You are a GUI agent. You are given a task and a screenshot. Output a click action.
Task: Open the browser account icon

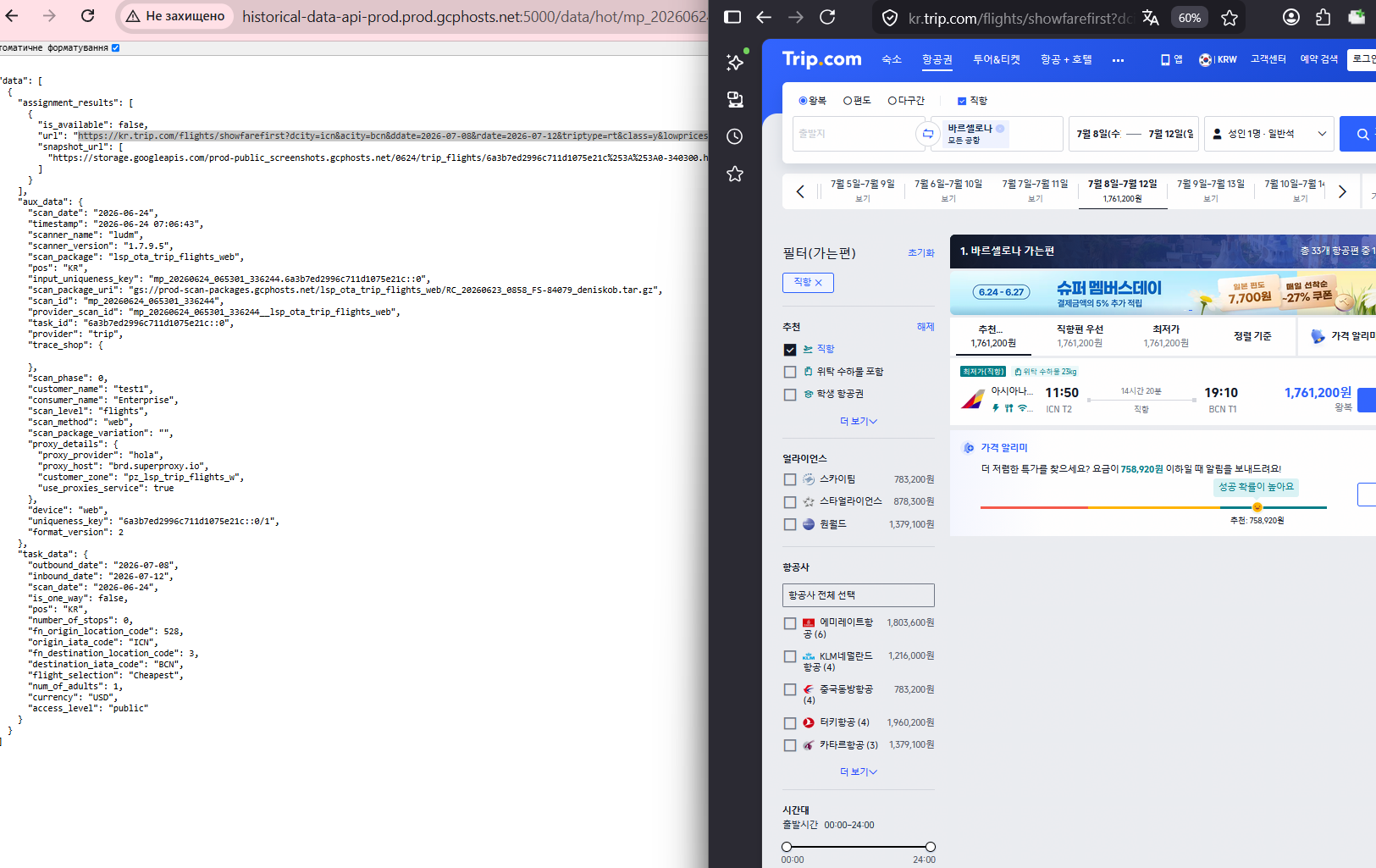click(x=1291, y=17)
